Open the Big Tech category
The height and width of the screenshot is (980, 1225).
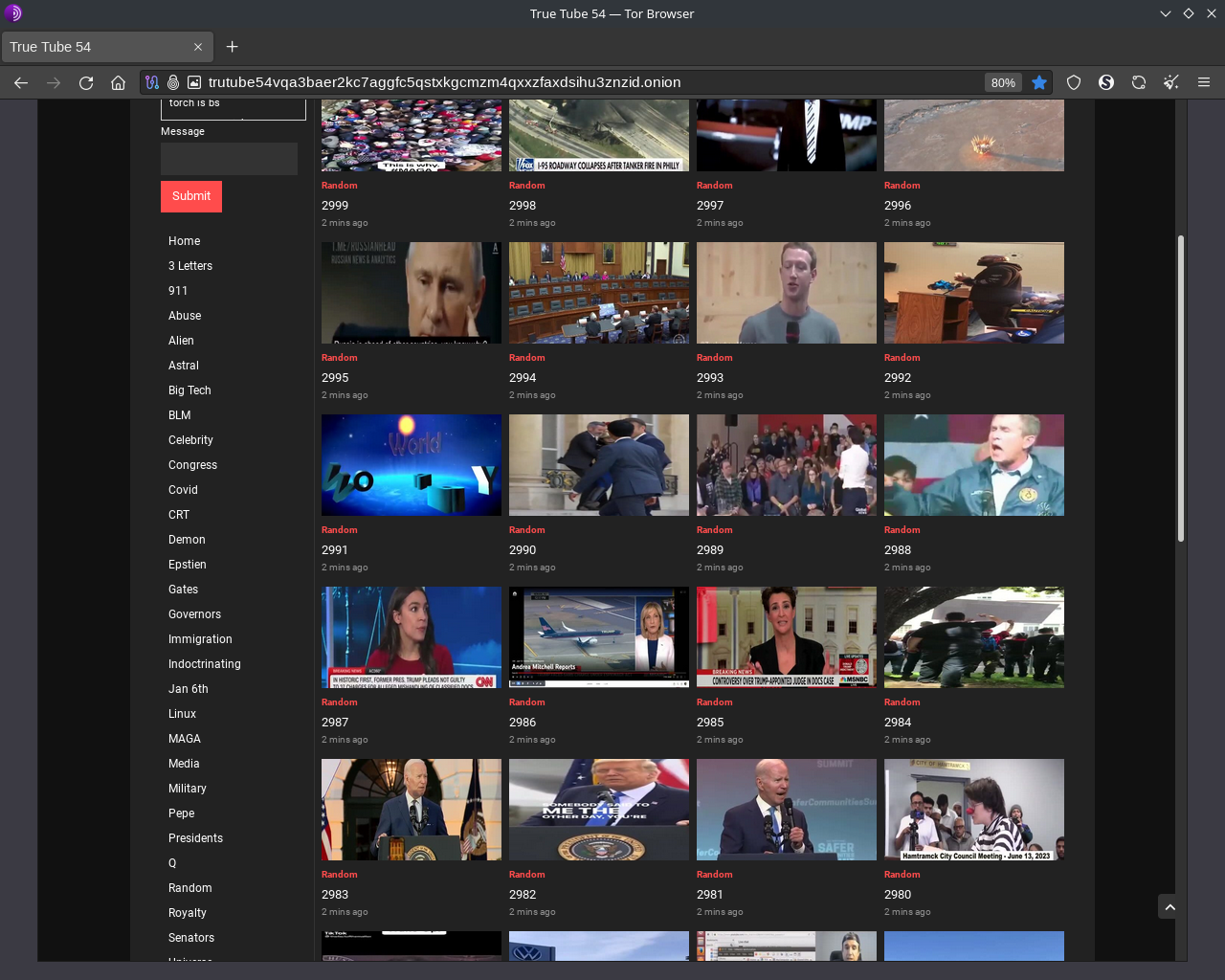pyautogui.click(x=189, y=390)
